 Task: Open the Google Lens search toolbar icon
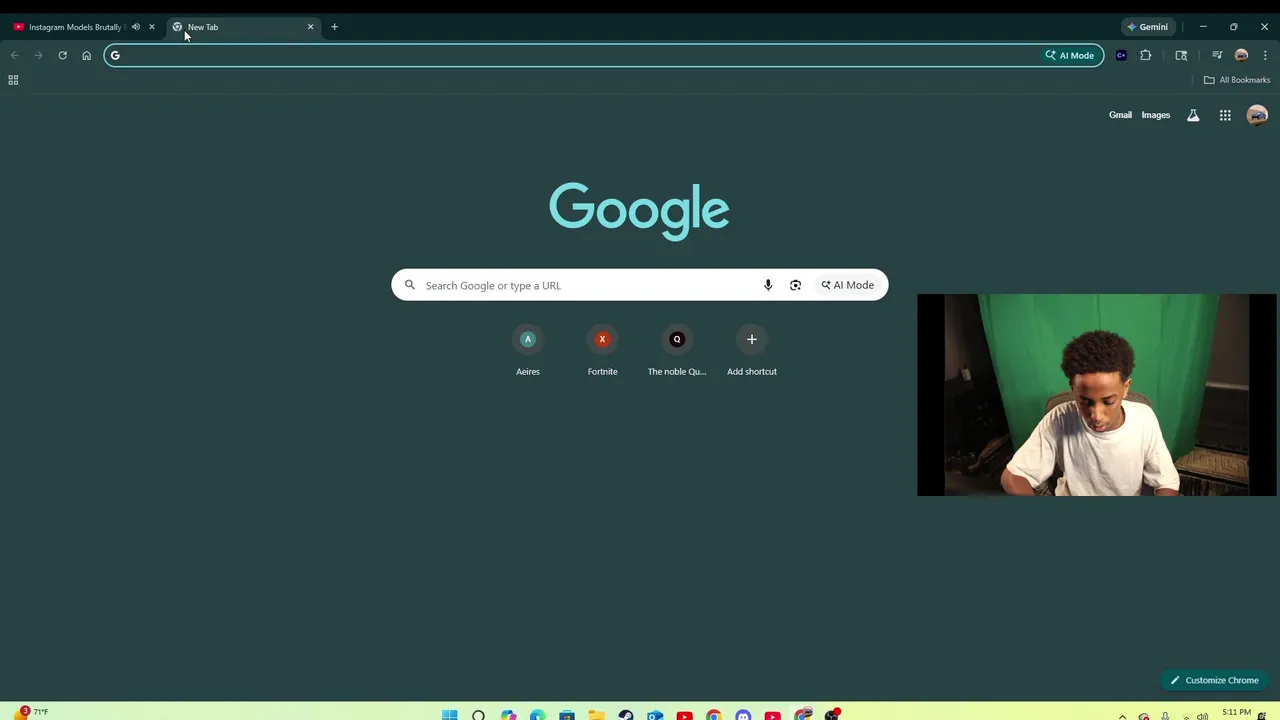tap(1181, 55)
